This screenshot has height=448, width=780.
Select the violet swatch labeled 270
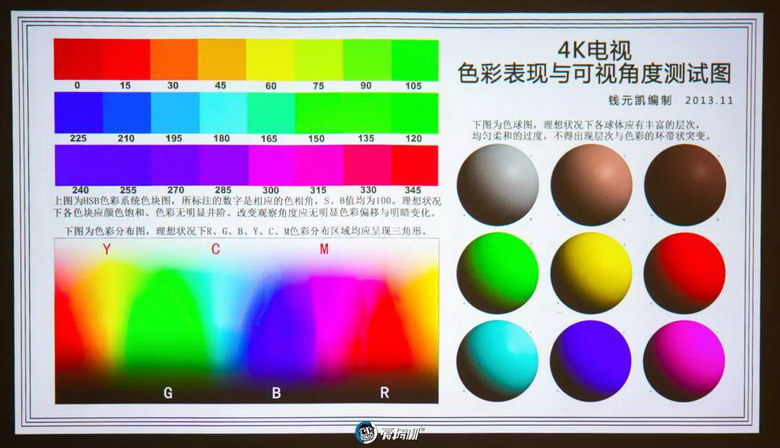pyautogui.click(x=174, y=165)
